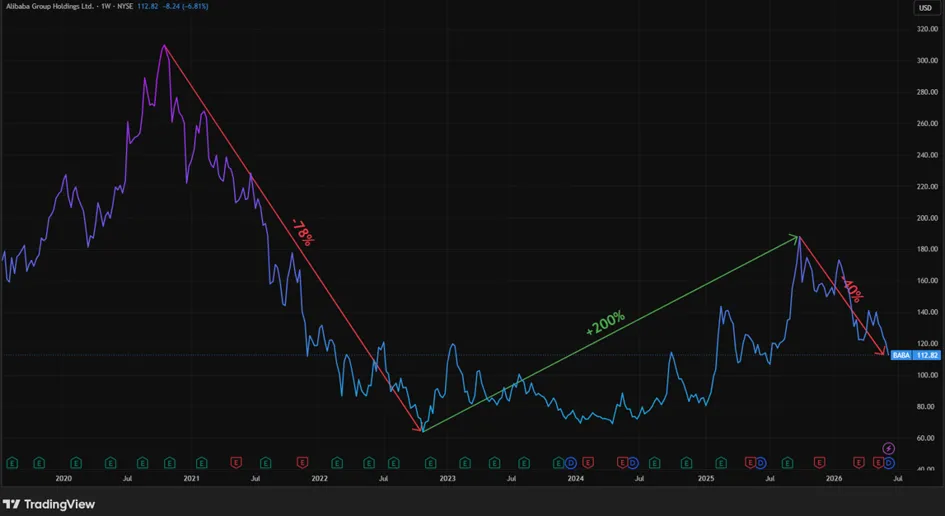Viewport: 945px width, 516px height.
Task: Click the 200.00 price axis label
Action: (927, 218)
